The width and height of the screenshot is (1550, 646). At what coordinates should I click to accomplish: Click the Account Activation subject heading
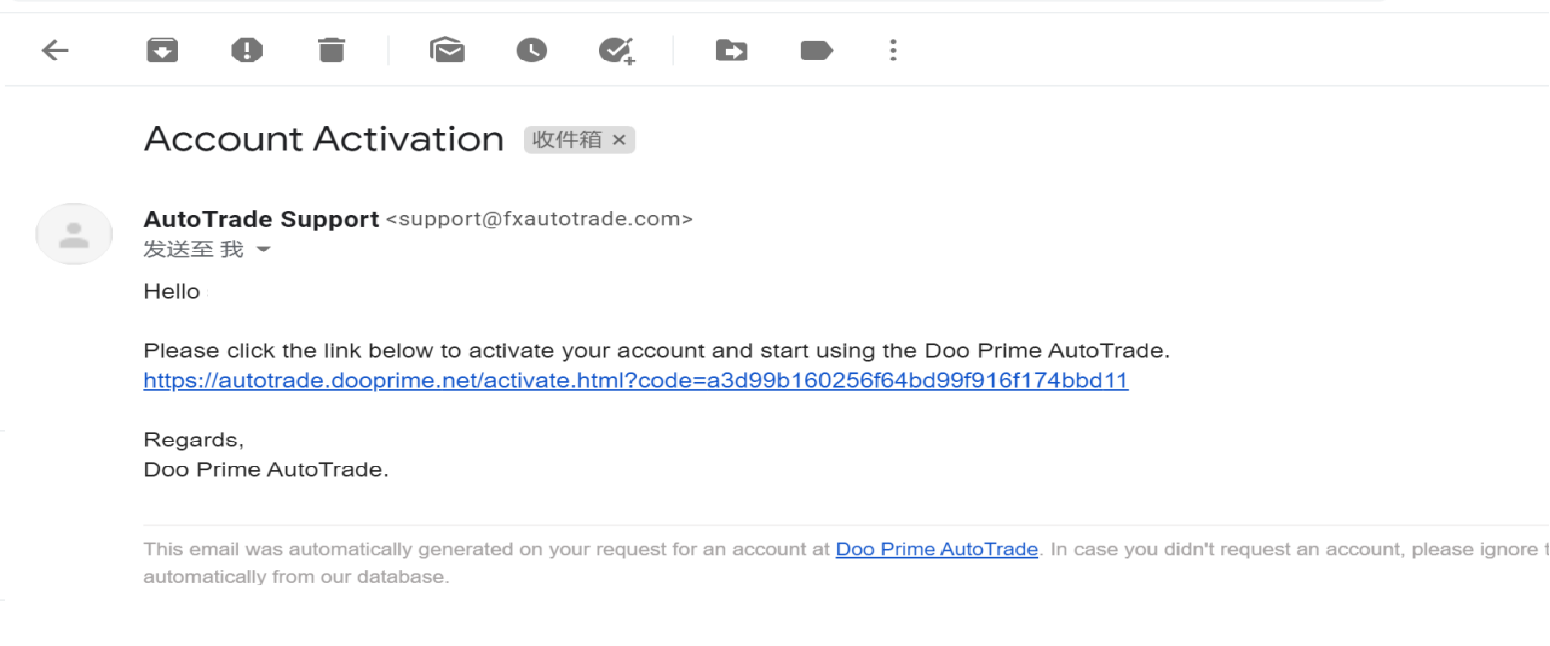(324, 139)
